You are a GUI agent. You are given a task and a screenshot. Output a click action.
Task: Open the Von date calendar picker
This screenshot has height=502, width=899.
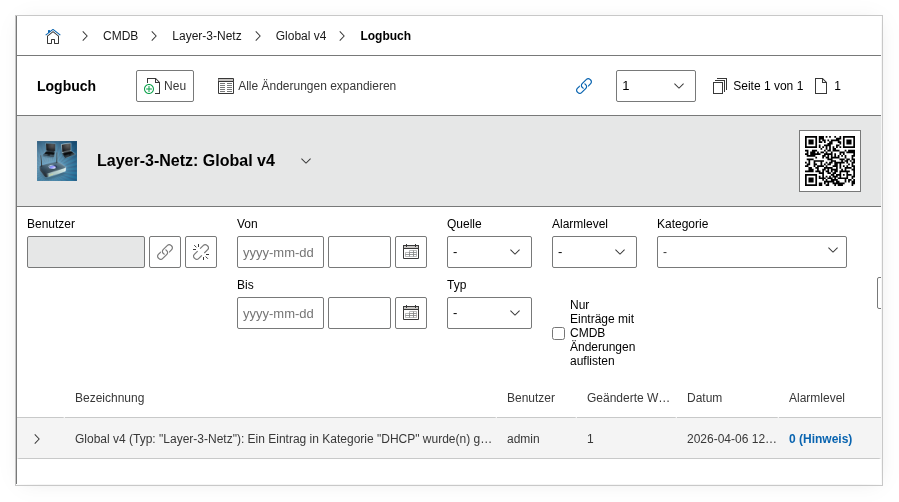click(x=411, y=252)
